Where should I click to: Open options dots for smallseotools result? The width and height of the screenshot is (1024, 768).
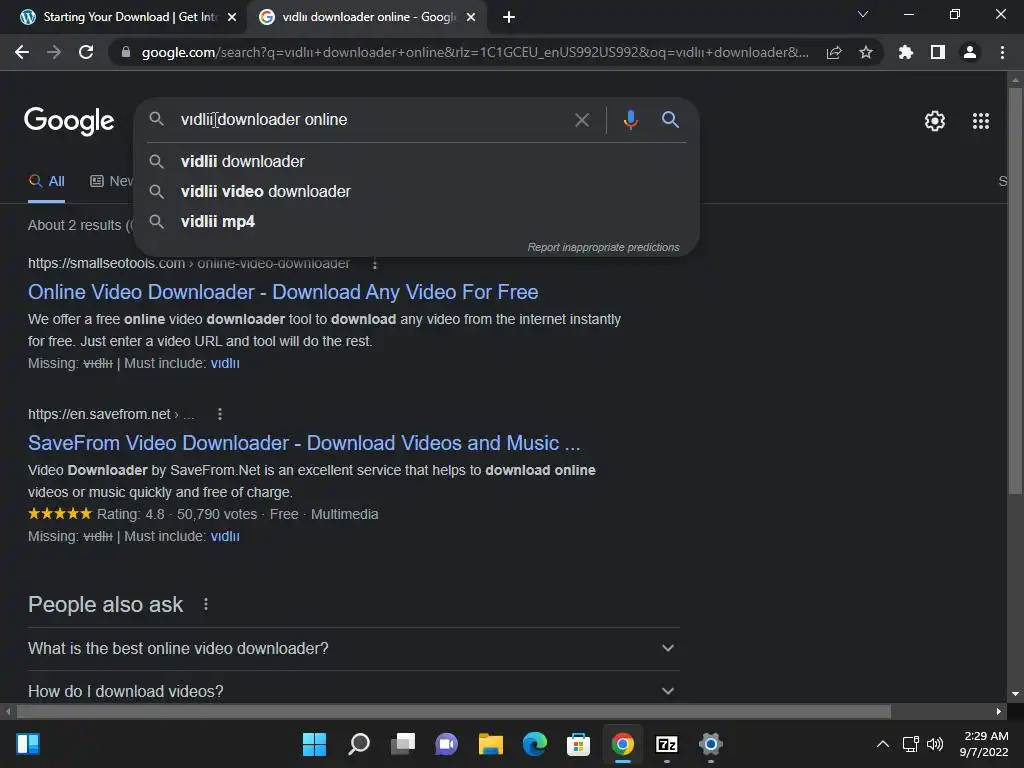[375, 264]
